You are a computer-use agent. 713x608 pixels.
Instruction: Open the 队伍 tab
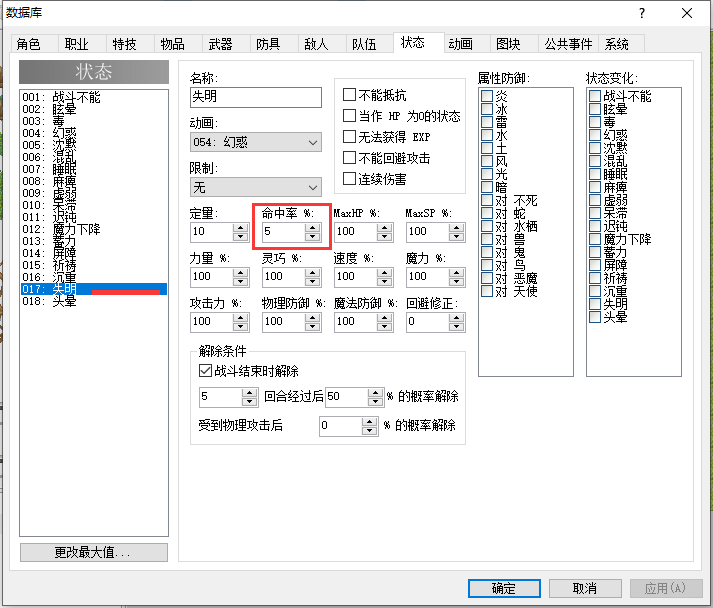pyautogui.click(x=365, y=44)
